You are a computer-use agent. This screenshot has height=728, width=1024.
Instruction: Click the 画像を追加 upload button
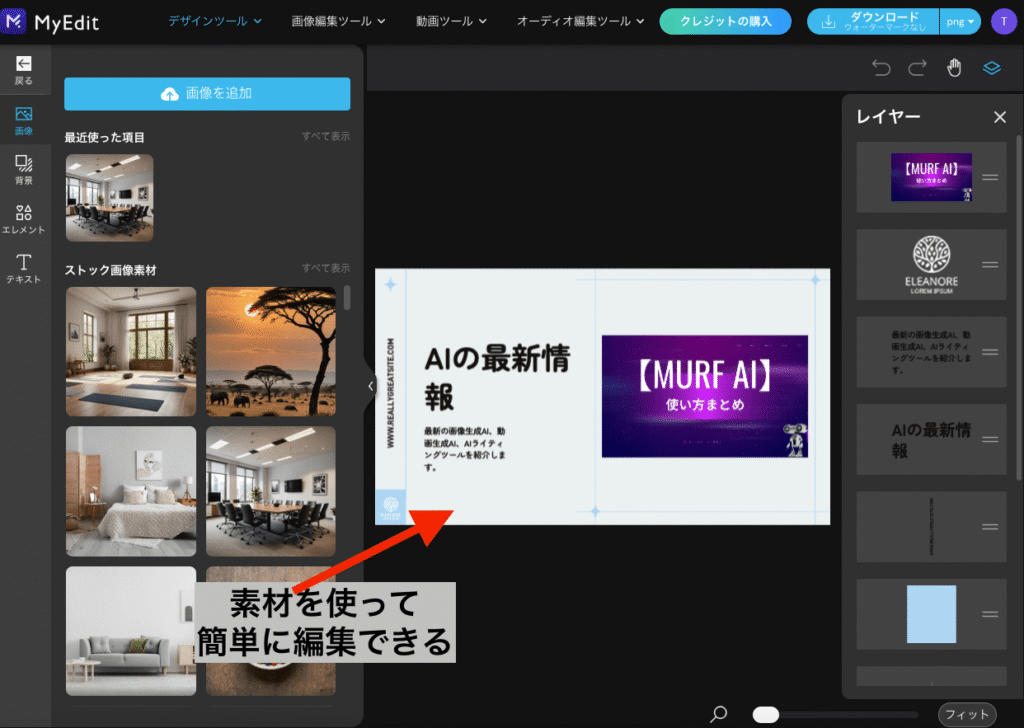[207, 93]
